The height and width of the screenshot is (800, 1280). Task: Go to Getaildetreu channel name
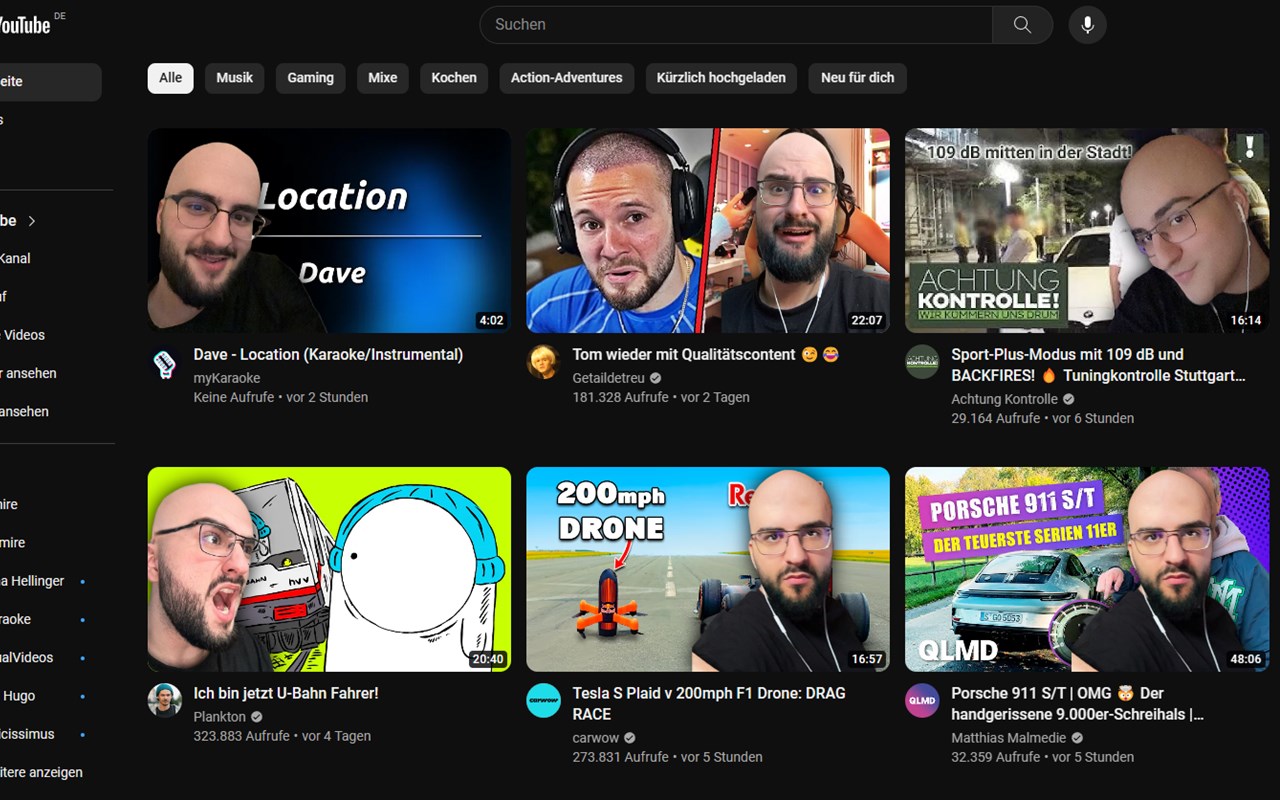click(x=609, y=378)
